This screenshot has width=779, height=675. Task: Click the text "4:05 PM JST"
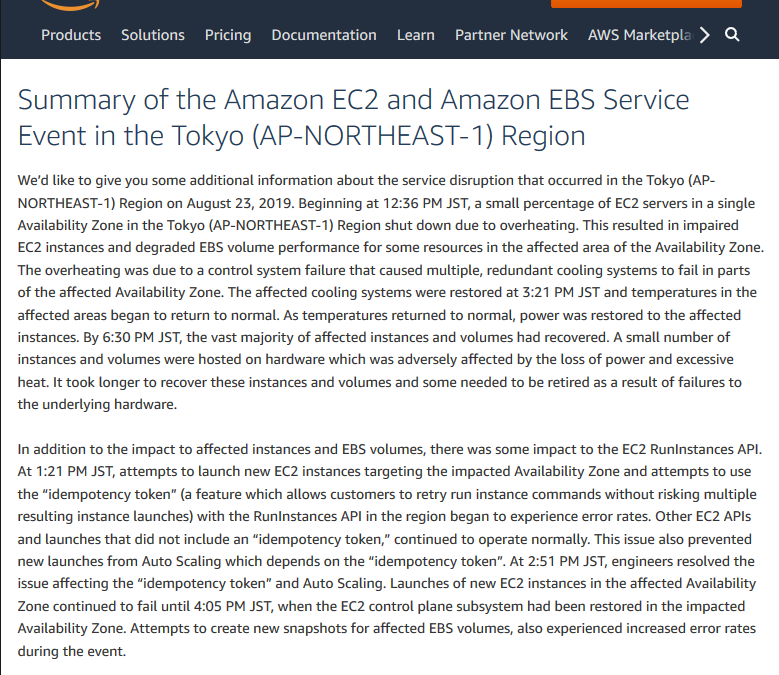[233, 606]
